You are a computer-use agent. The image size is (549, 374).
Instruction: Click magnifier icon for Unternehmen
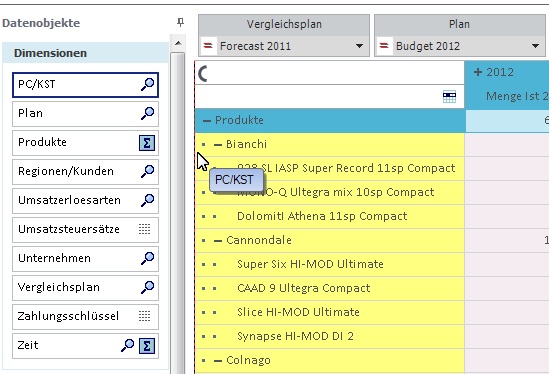147,258
